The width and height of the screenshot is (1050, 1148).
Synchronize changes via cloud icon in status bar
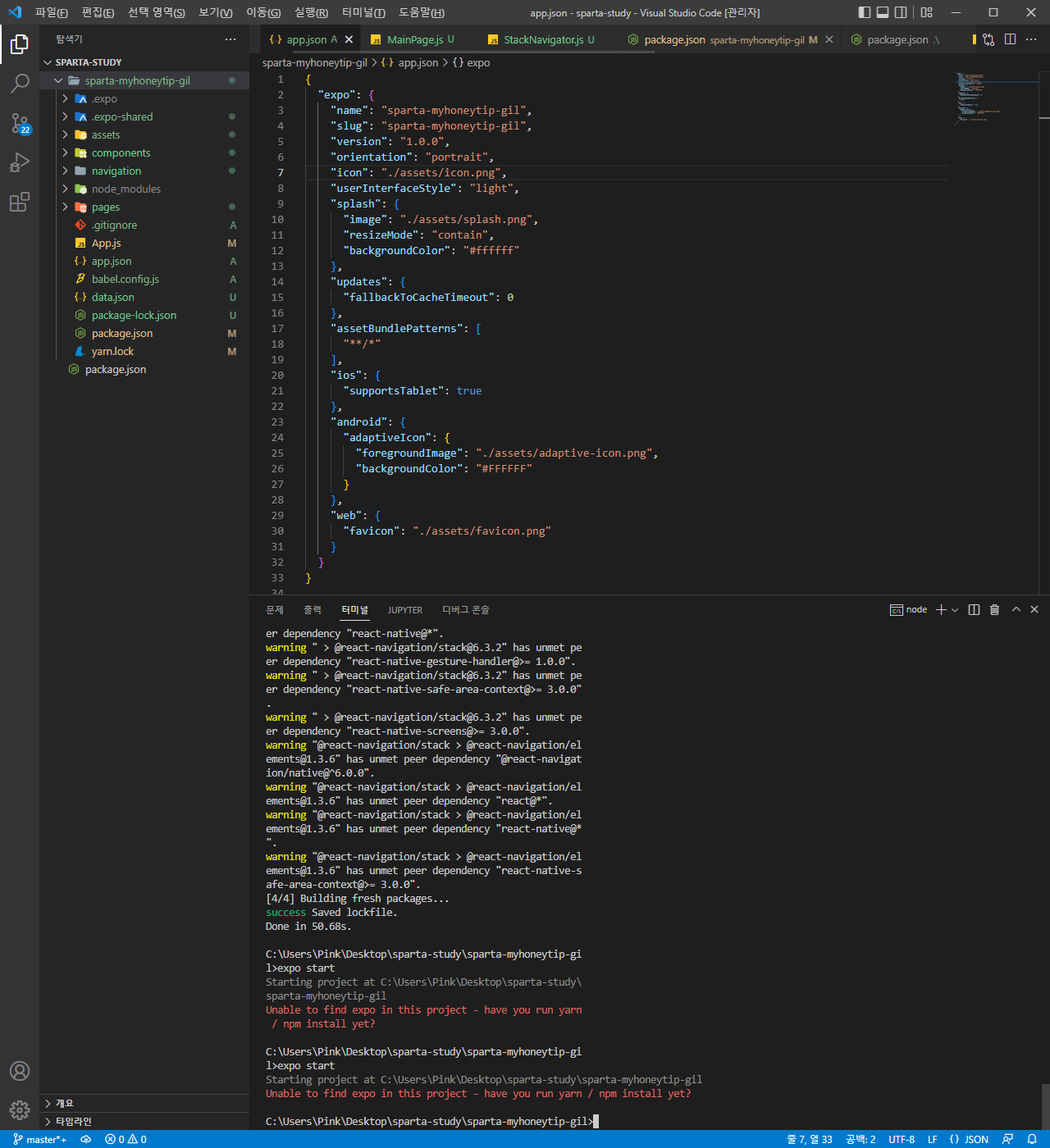[x=85, y=1139]
